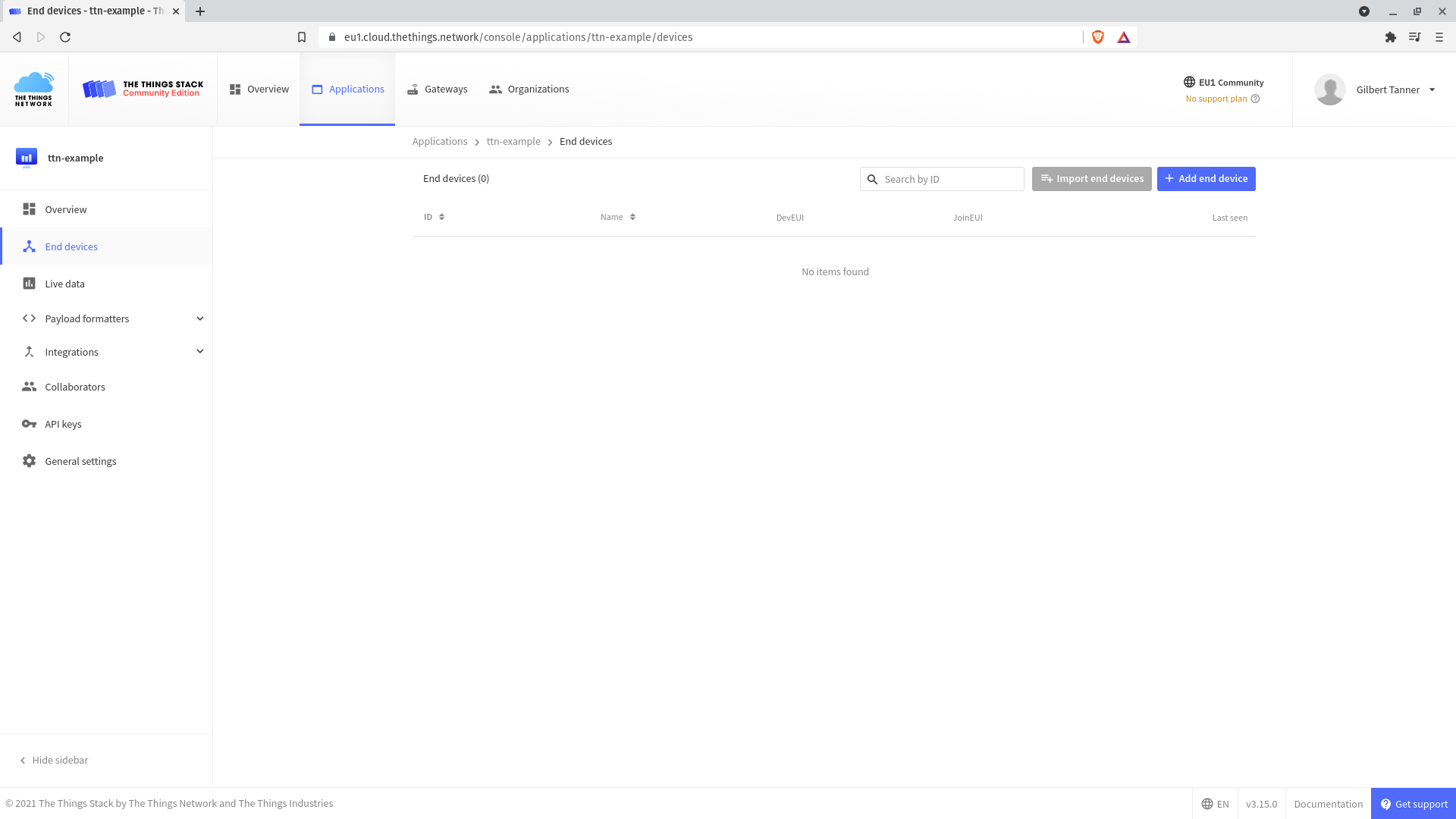The width and height of the screenshot is (1456, 819).
Task: Open the Gilbert Tanner user dropdown
Action: pyautogui.click(x=1432, y=89)
